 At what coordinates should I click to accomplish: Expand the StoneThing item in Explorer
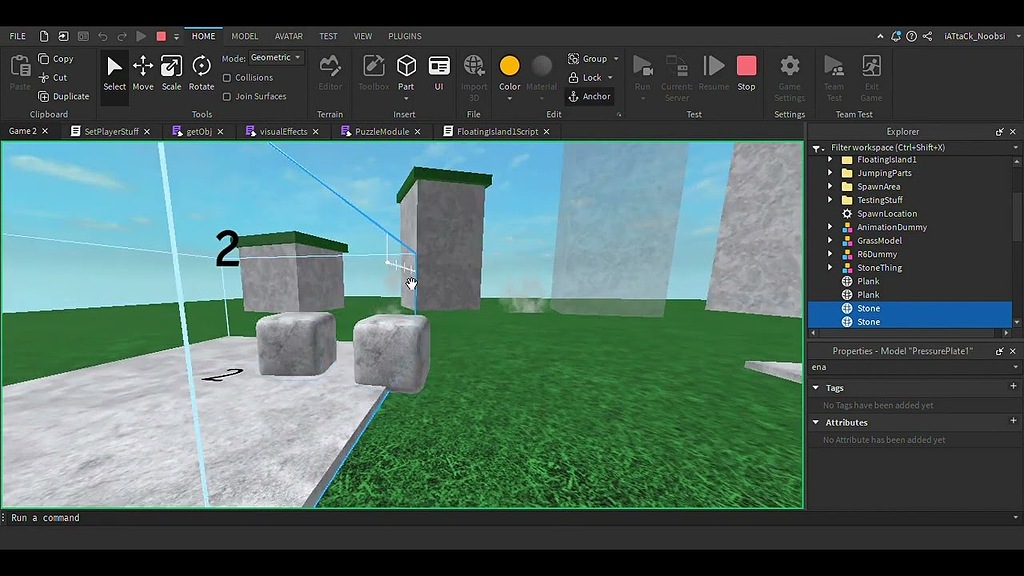point(831,267)
